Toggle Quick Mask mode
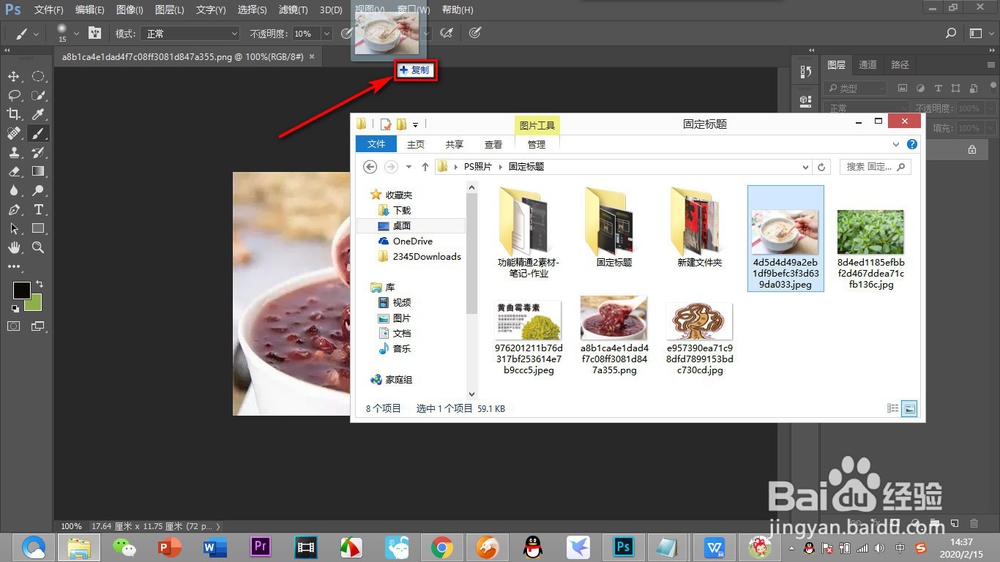The width and height of the screenshot is (1000, 562). (13, 326)
